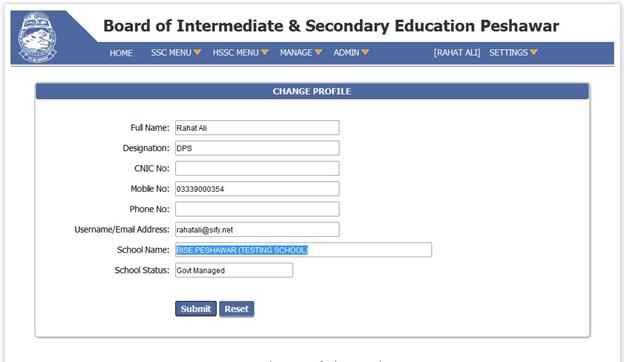Click the [RAHAT ALI] user link
The width and height of the screenshot is (624, 362).
pyautogui.click(x=457, y=53)
